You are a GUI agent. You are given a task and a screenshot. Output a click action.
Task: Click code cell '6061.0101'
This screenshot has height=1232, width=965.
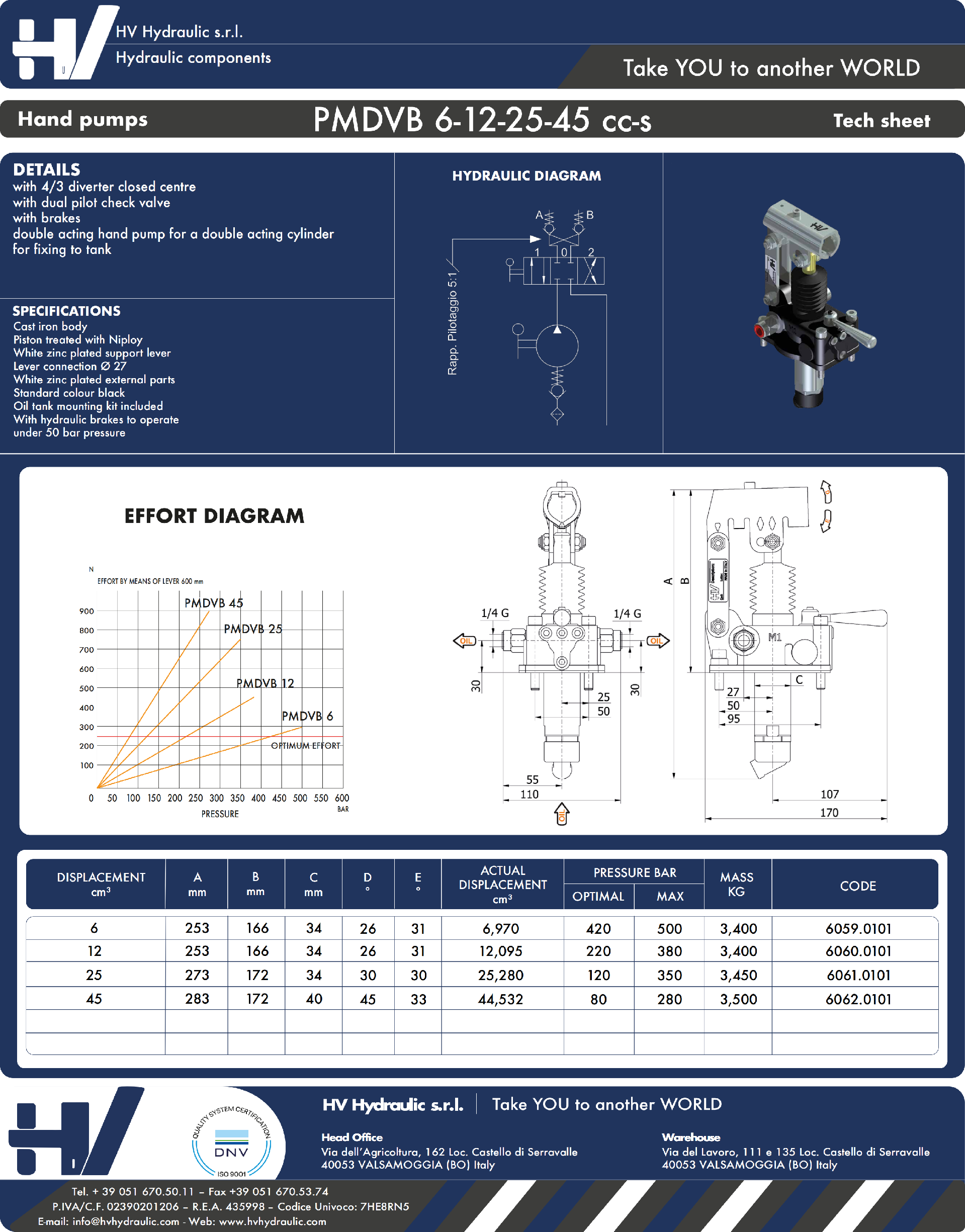tap(858, 975)
